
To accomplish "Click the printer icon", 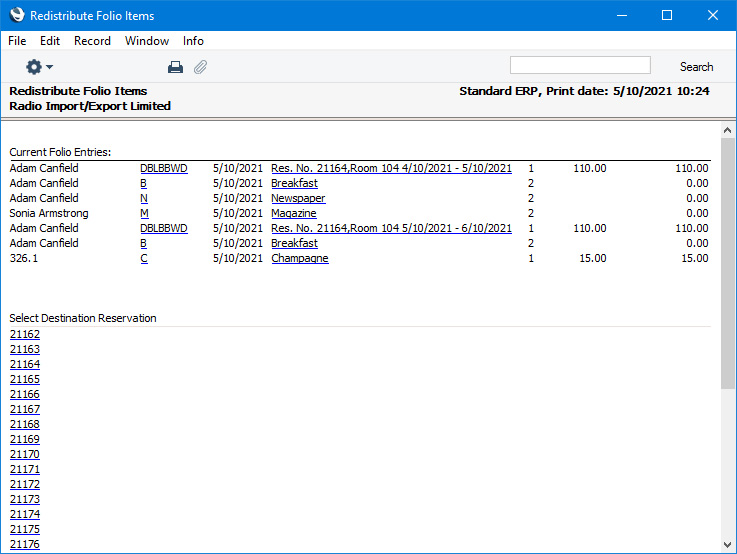I will pos(175,67).
